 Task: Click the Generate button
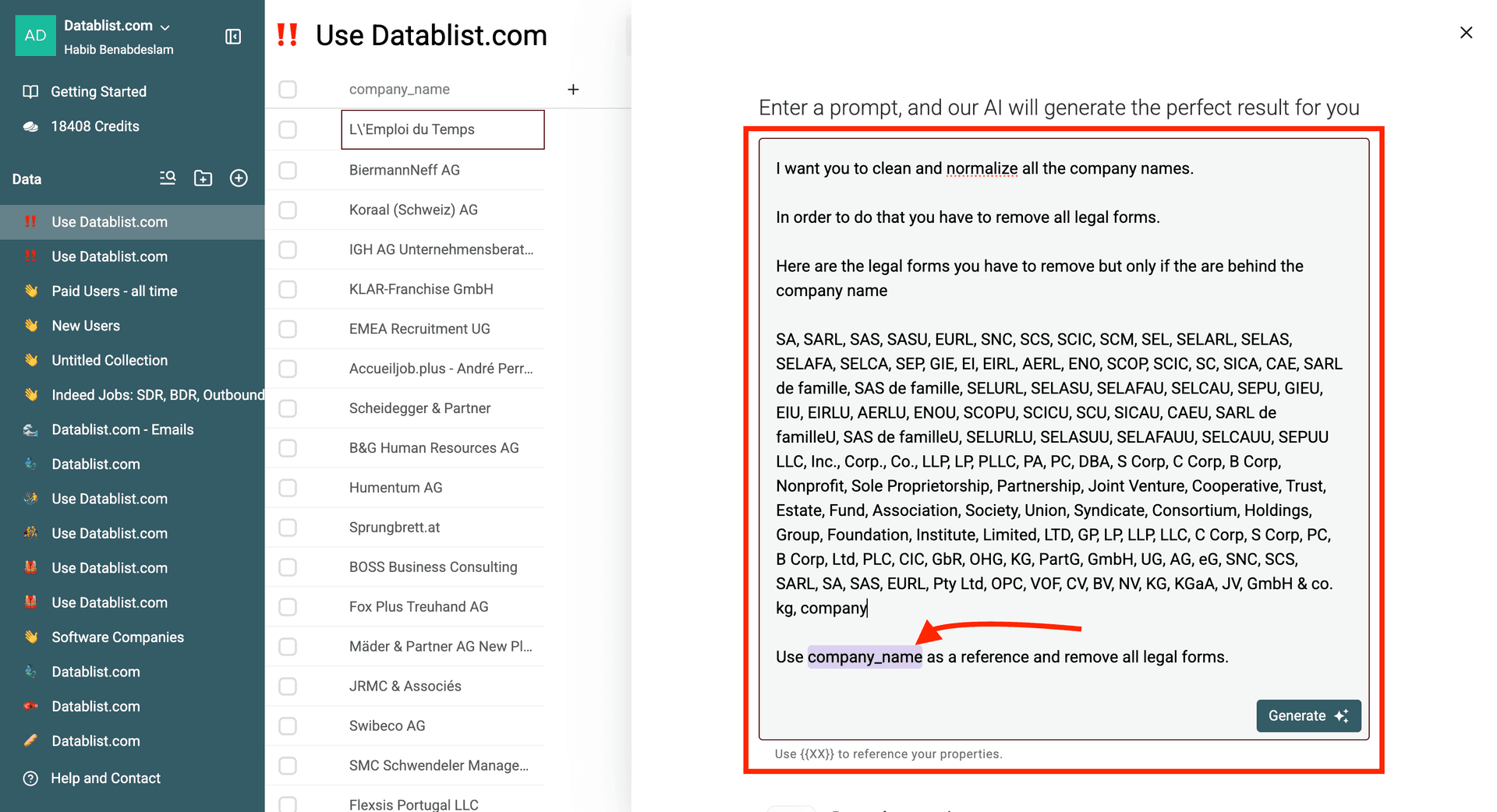[1308, 716]
